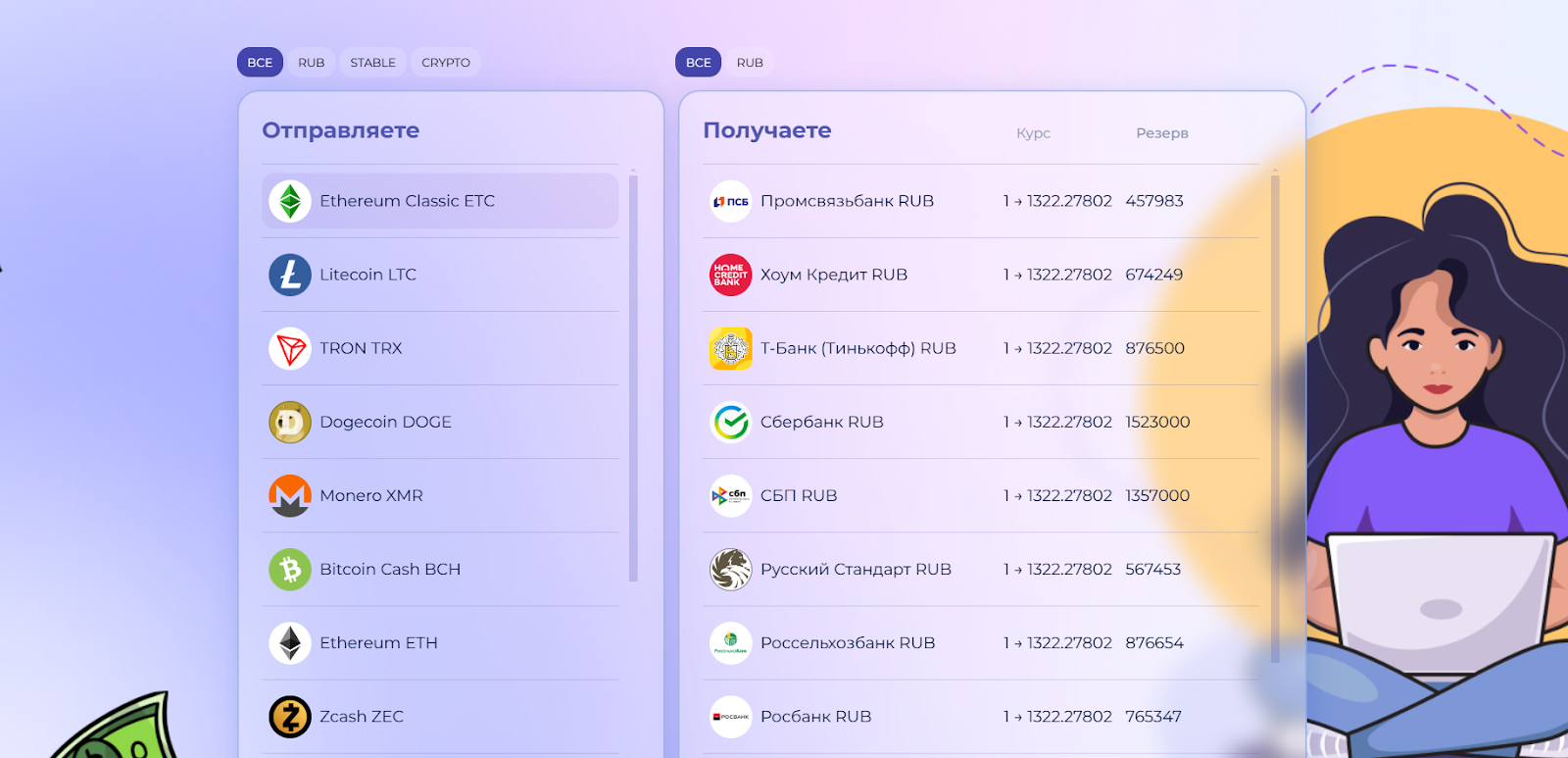Click the TRON TRX logo icon
Screen dimensions: 1568x758
[x=290, y=348]
